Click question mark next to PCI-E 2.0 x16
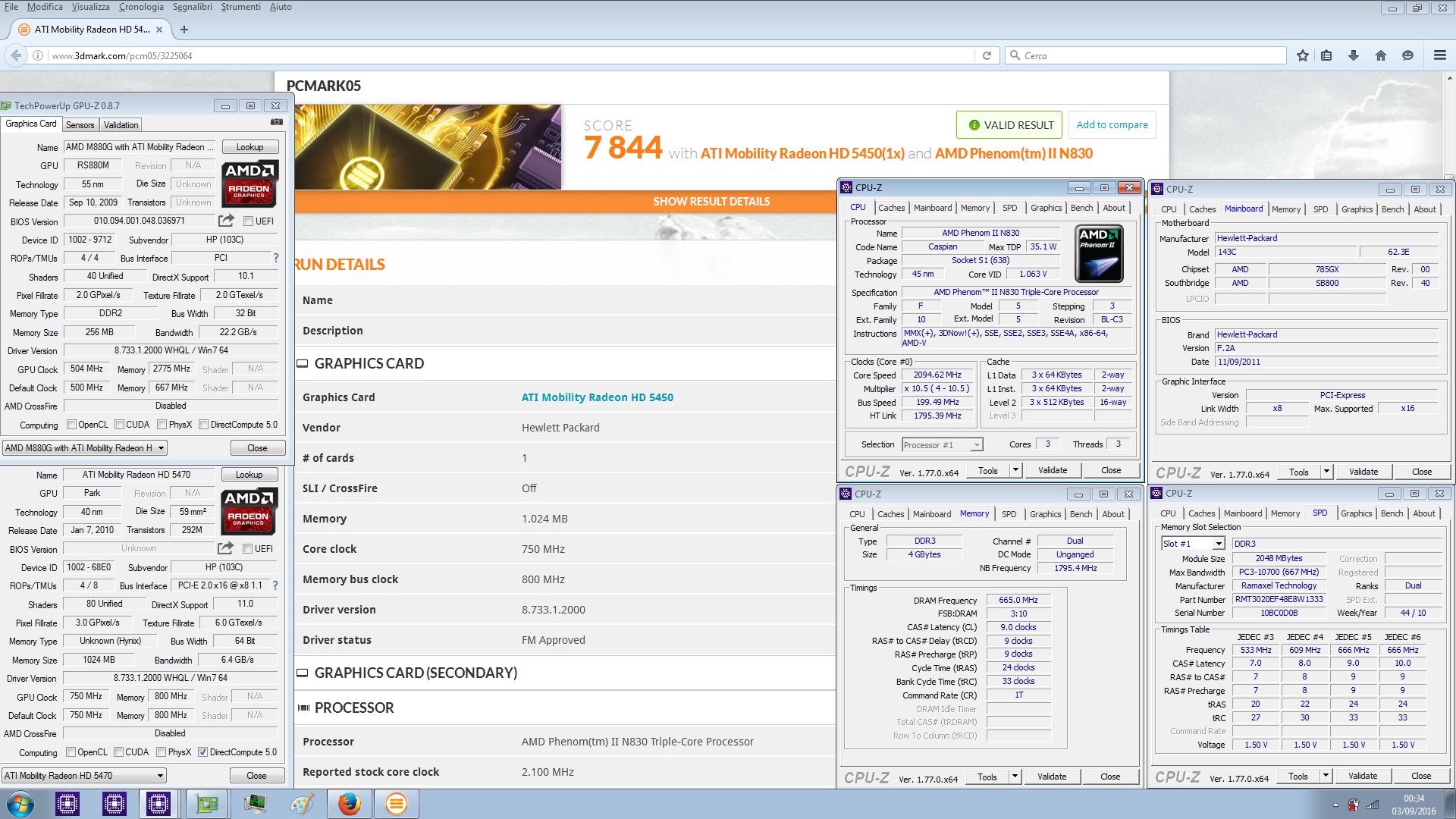The image size is (1456, 819). tap(275, 585)
